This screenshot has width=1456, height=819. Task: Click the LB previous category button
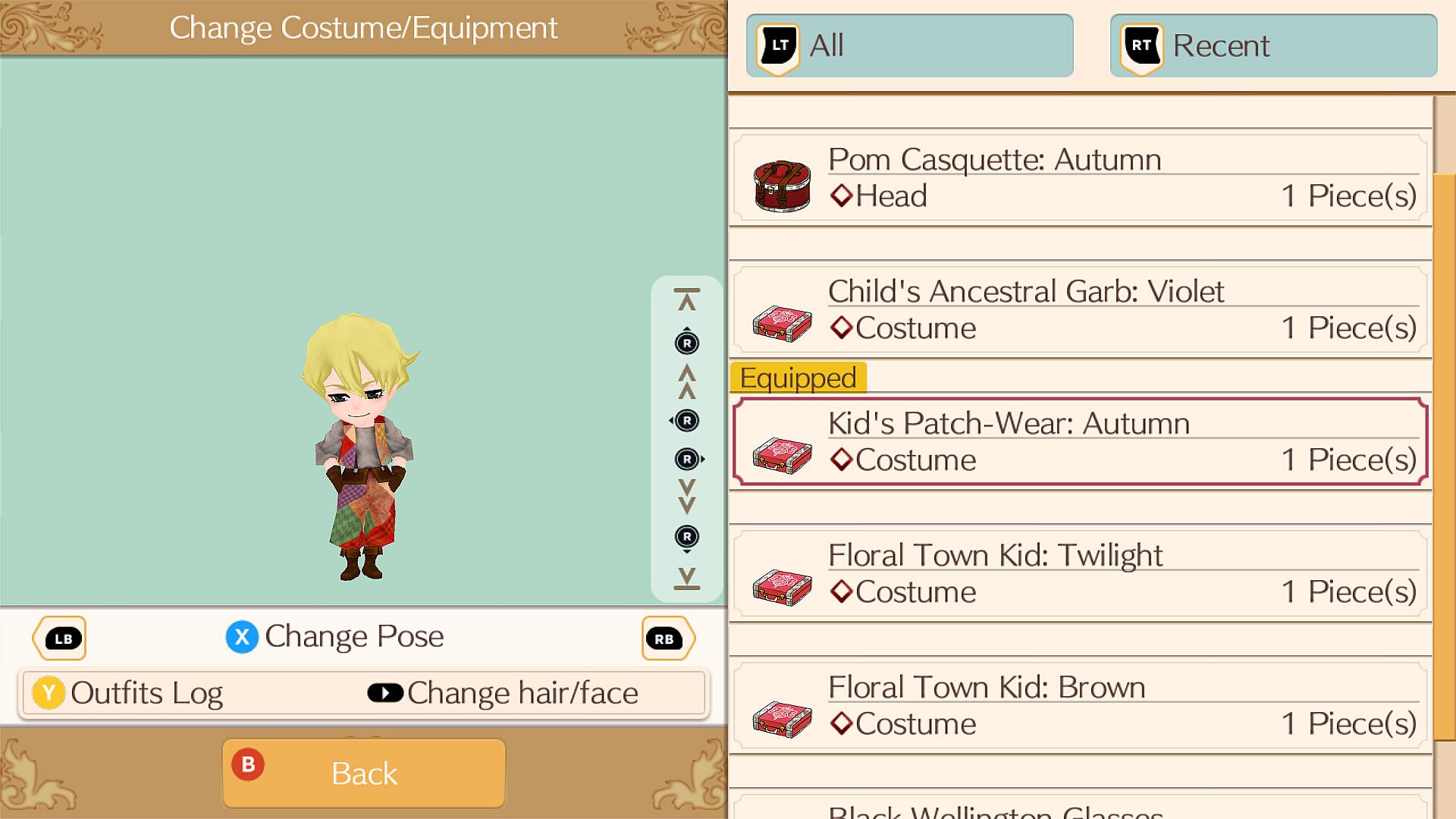[x=60, y=639]
